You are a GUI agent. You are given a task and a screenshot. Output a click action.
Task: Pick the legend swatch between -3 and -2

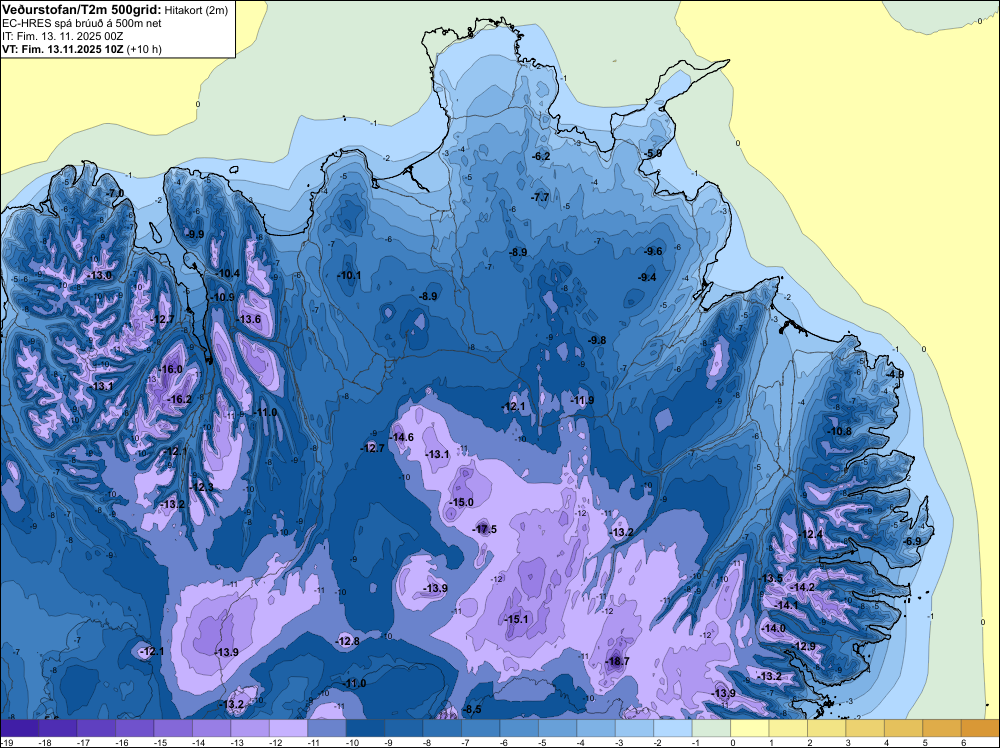635,728
